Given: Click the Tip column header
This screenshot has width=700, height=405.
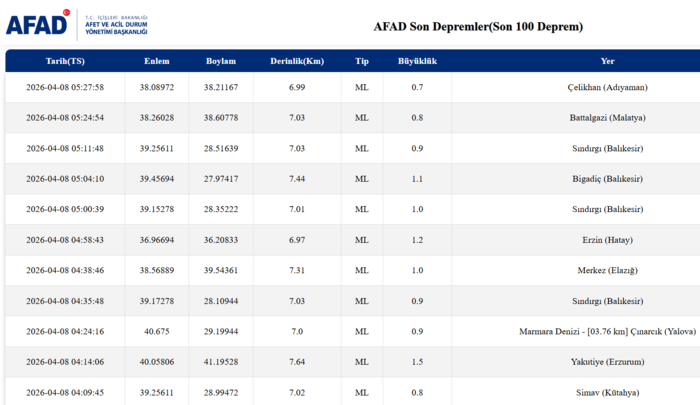Looking at the screenshot, I should tap(362, 61).
